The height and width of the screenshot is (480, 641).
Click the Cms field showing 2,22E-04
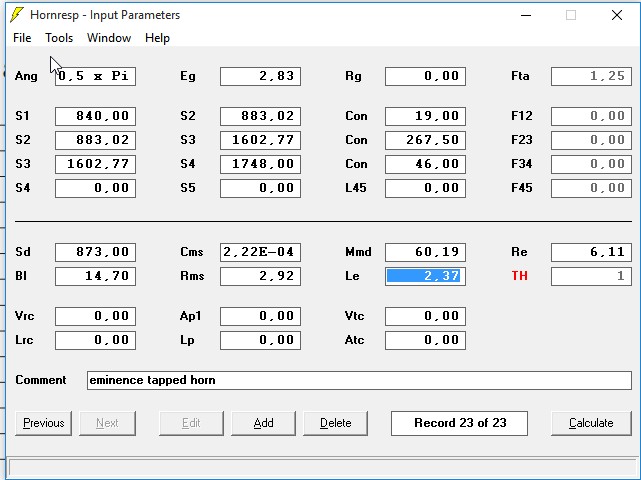(x=260, y=252)
